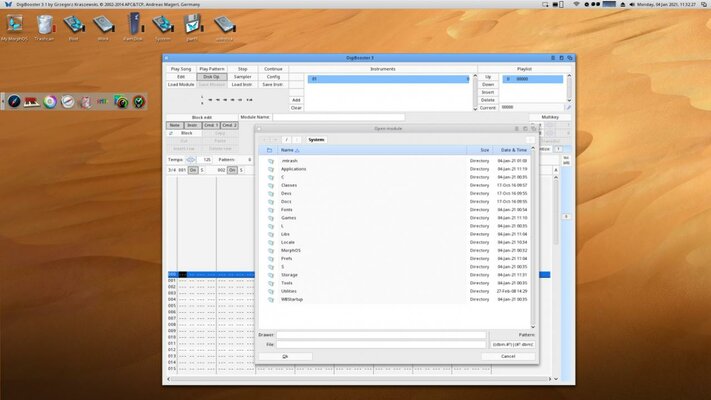Launch the camera gauge icon in the dock
Screen dimensions: 711x400
pos(121,102)
